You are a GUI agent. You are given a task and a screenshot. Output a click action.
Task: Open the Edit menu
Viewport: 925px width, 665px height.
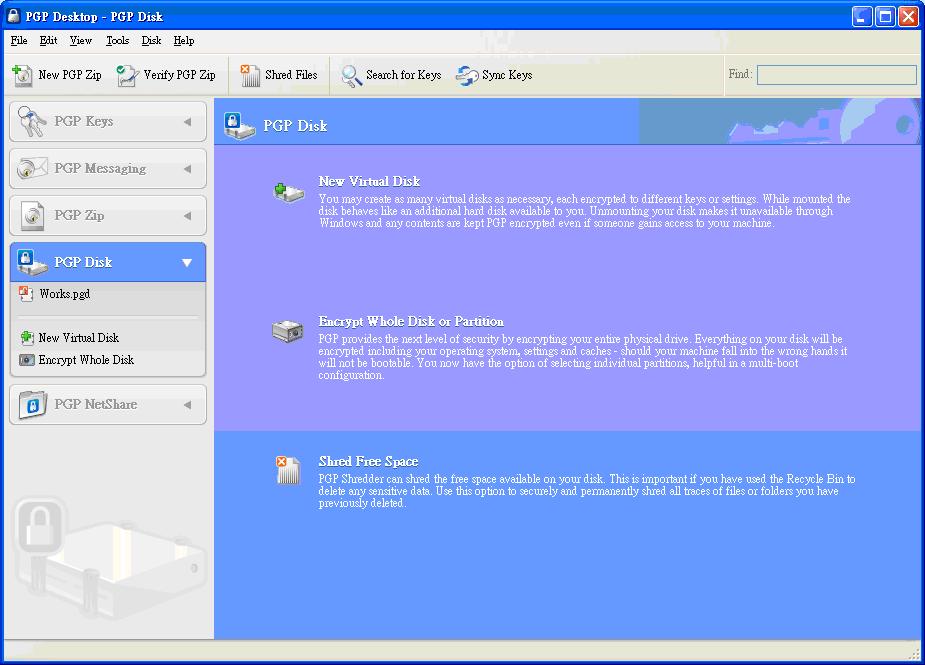[48, 40]
